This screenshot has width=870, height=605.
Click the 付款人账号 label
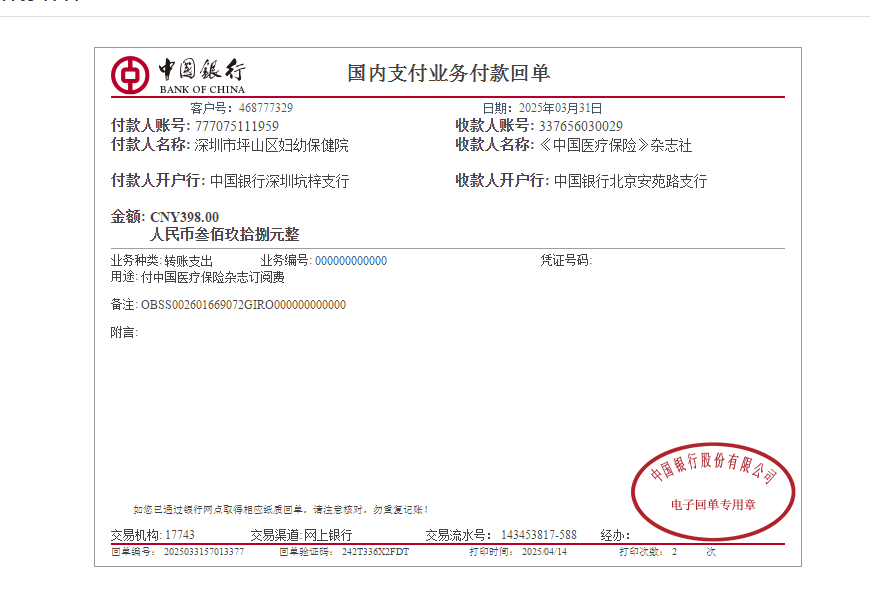point(149,126)
